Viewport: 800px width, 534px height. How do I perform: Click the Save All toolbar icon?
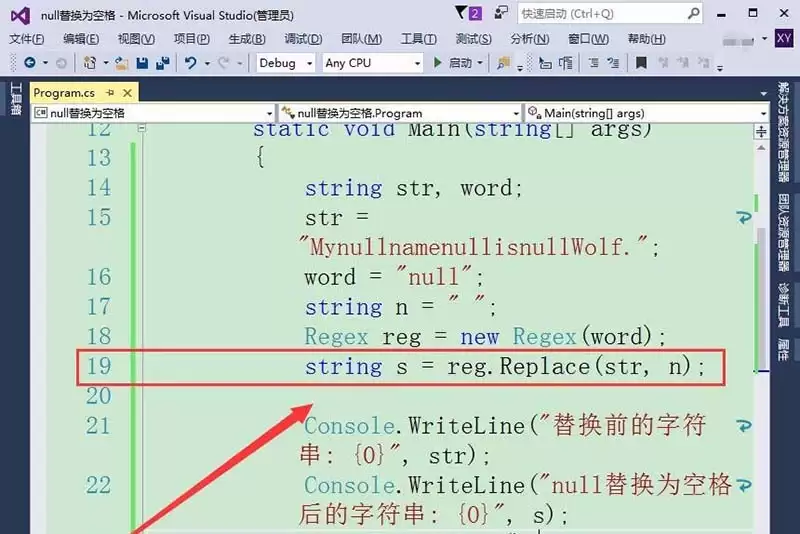click(163, 63)
